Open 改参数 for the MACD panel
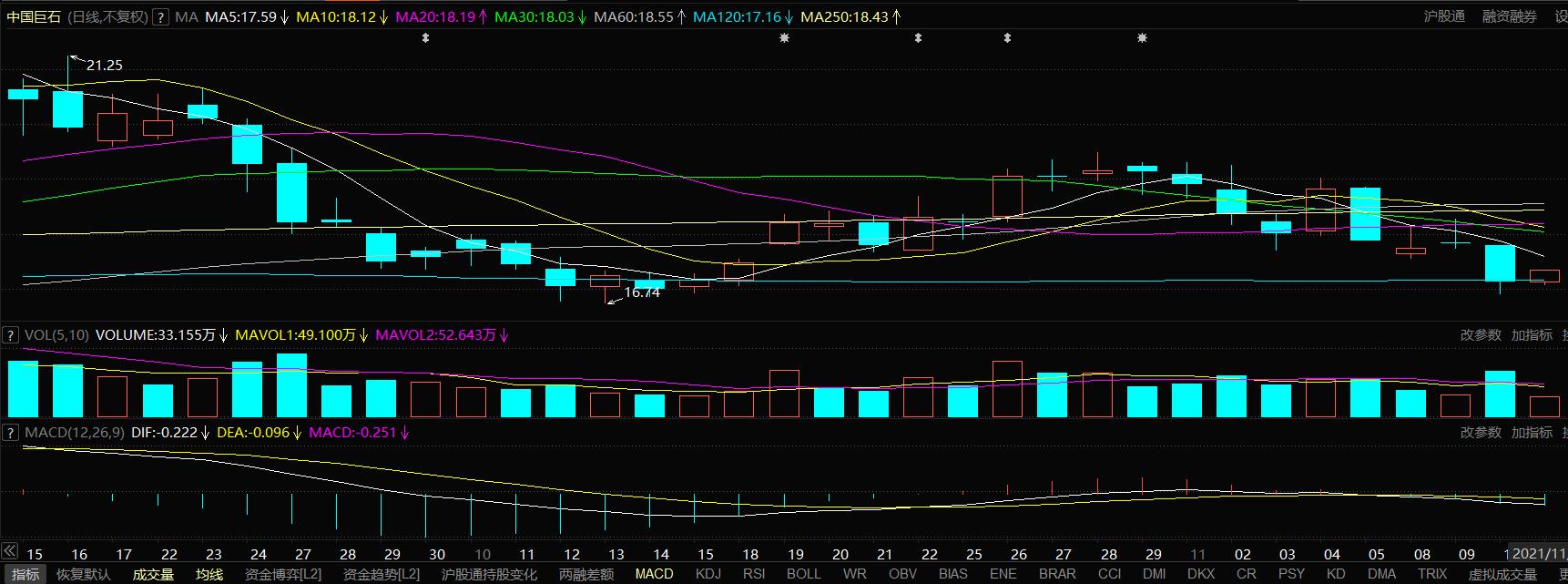Image resolution: width=1568 pixels, height=584 pixels. [x=1480, y=433]
